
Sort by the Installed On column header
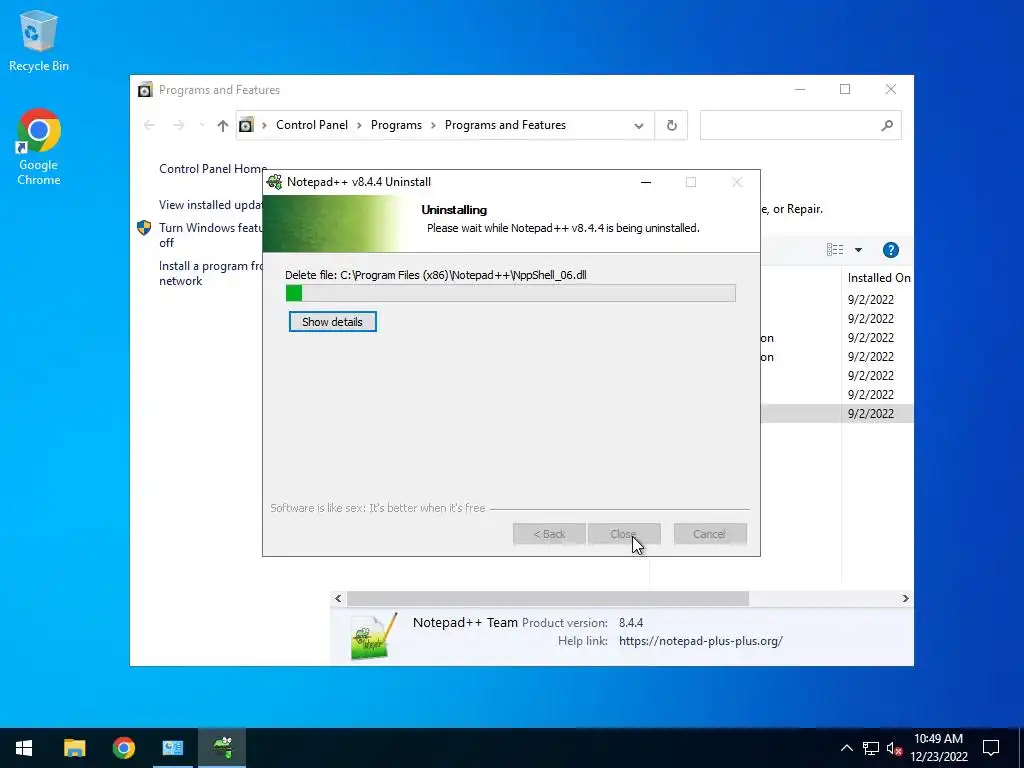click(x=878, y=278)
